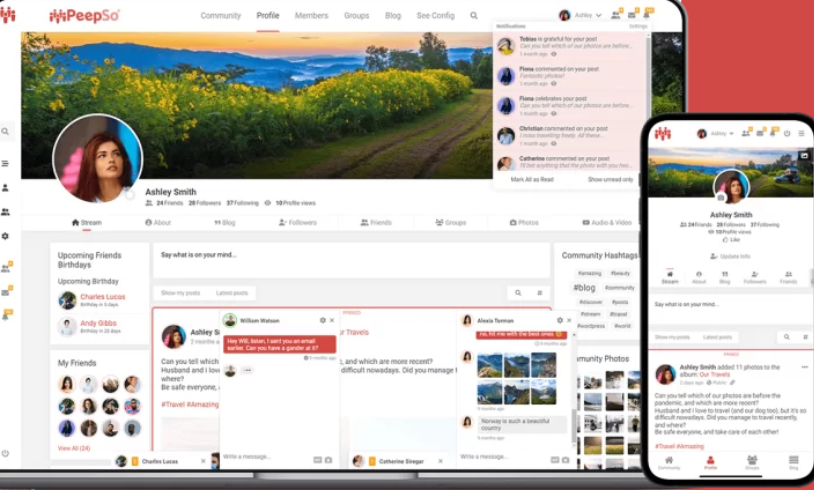Click the stream search magnifier icon
The image size is (814, 490).
(518, 293)
